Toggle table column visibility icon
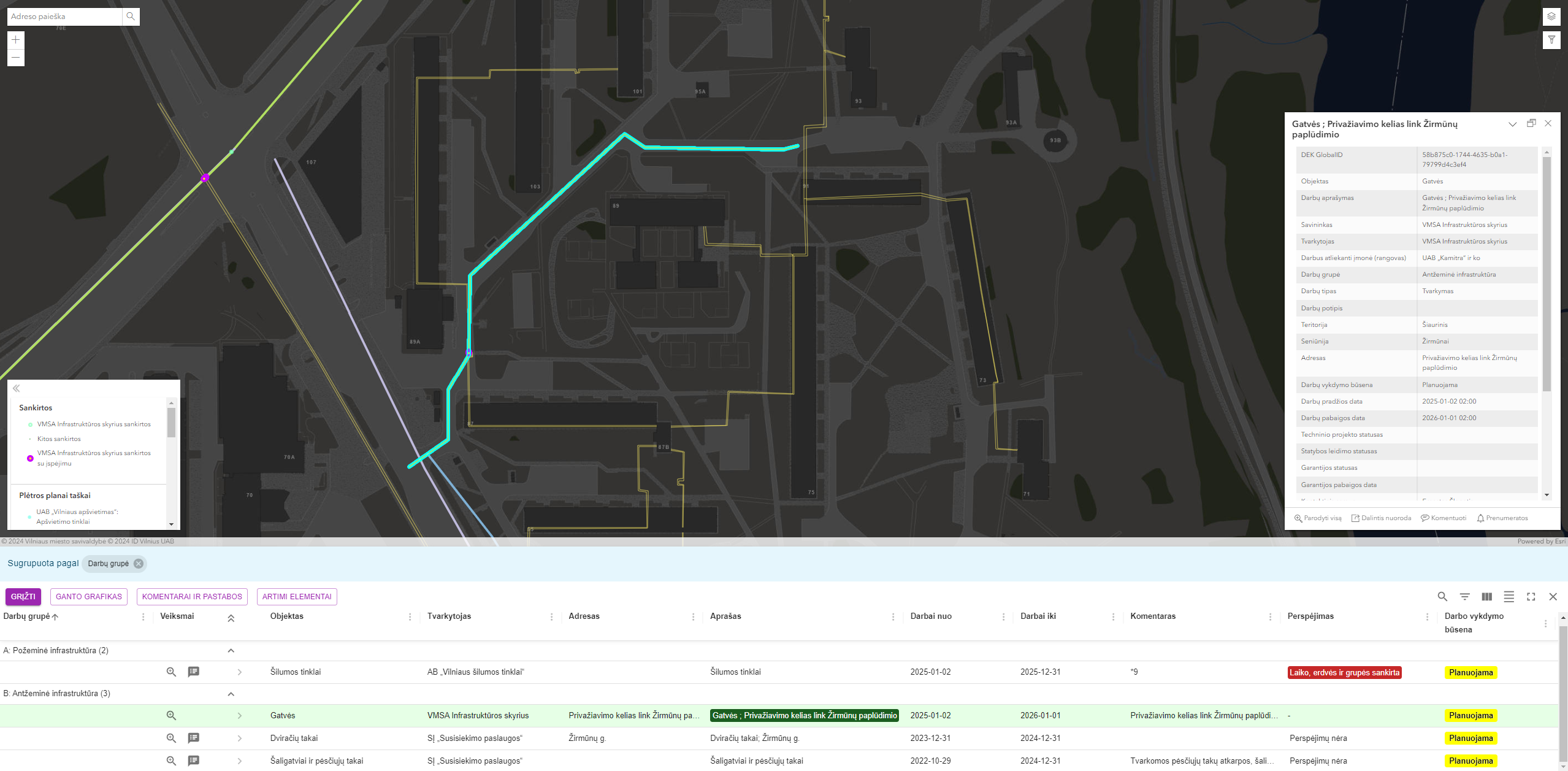The height and width of the screenshot is (771, 1568). [1486, 596]
